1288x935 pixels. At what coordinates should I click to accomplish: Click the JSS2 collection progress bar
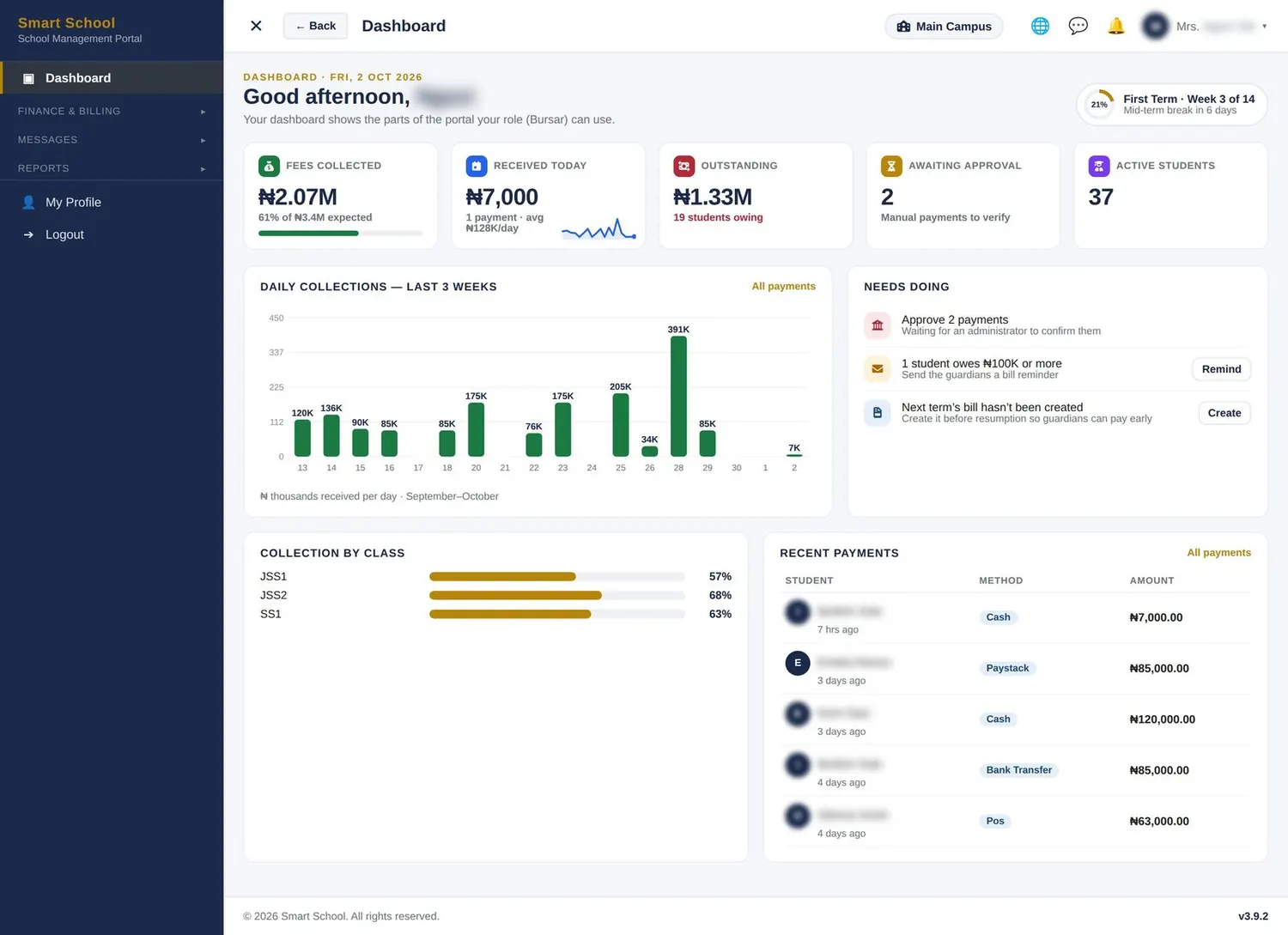click(x=556, y=595)
